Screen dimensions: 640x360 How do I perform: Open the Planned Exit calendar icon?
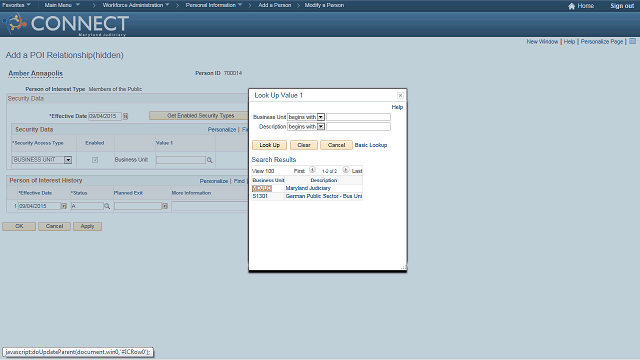point(165,206)
